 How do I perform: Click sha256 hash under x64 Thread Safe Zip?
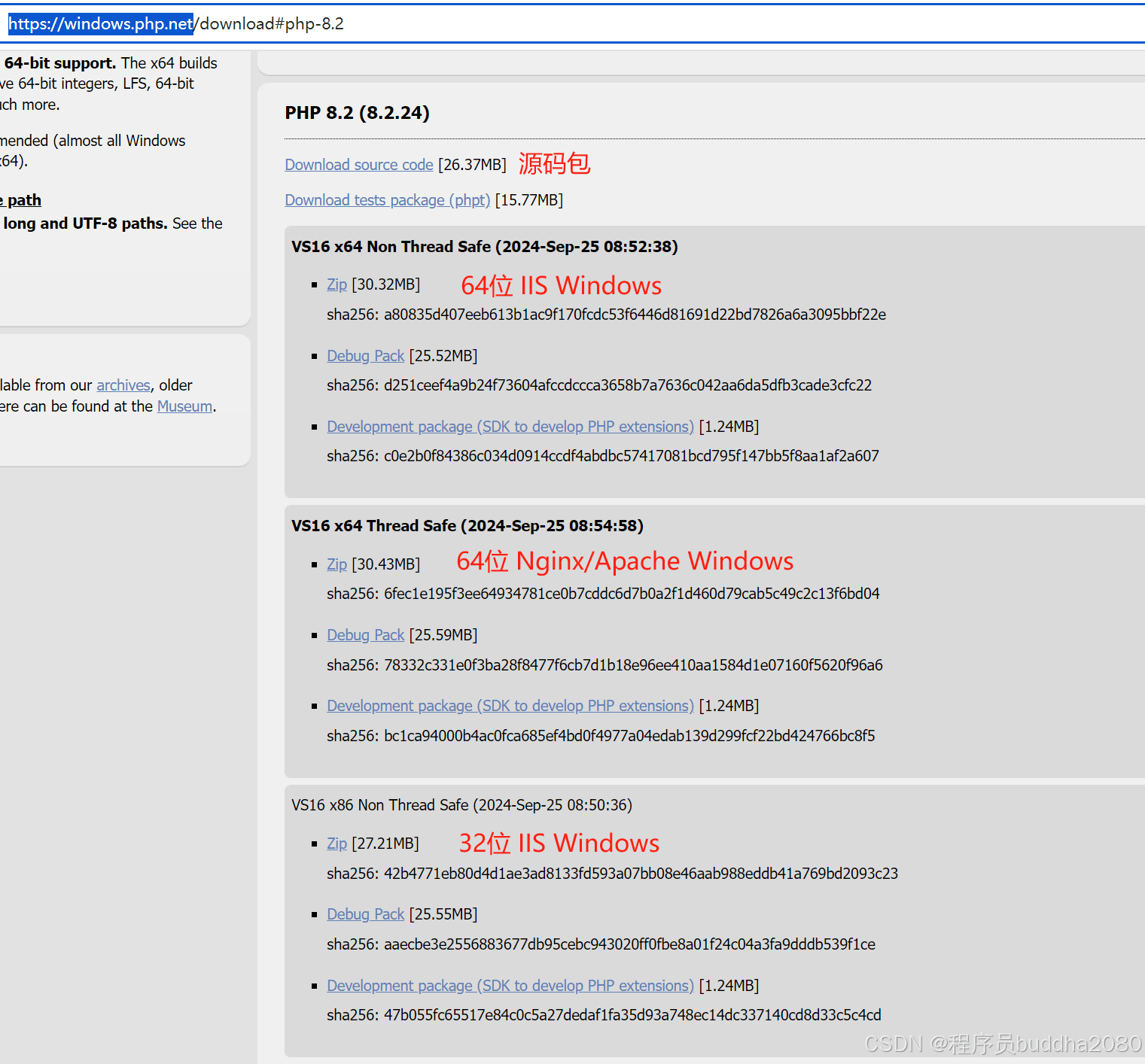[602, 594]
